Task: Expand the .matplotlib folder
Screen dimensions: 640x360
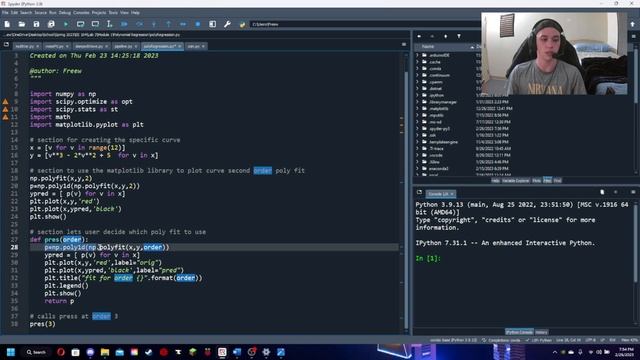Action: (x=418, y=109)
